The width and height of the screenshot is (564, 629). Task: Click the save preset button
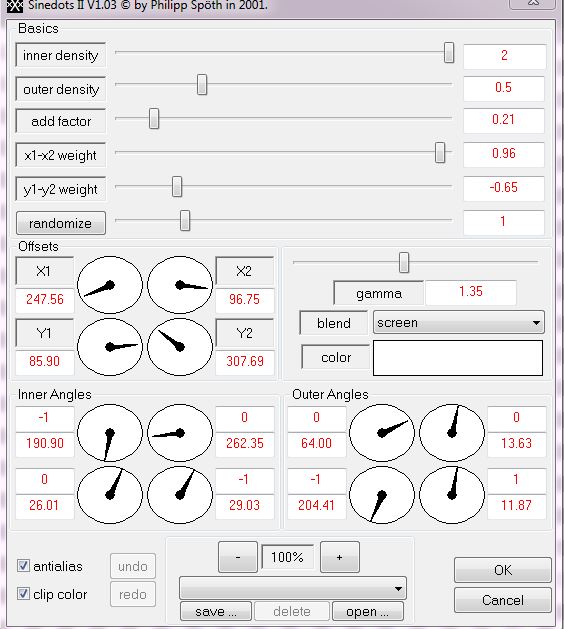216,611
